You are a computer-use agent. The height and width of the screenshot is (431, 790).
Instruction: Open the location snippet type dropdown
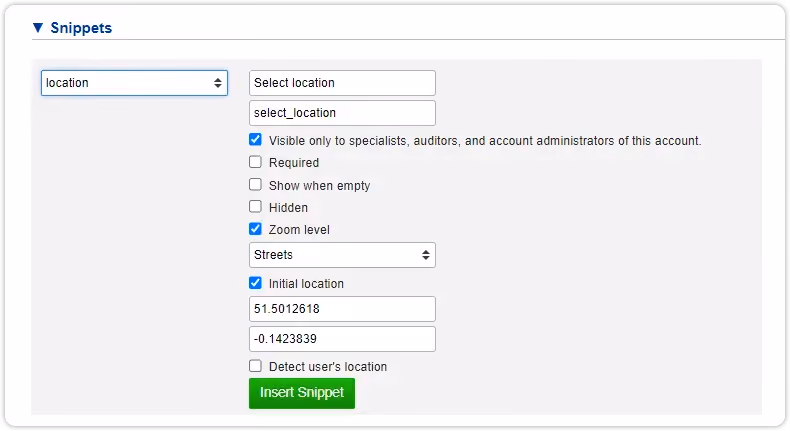[134, 83]
